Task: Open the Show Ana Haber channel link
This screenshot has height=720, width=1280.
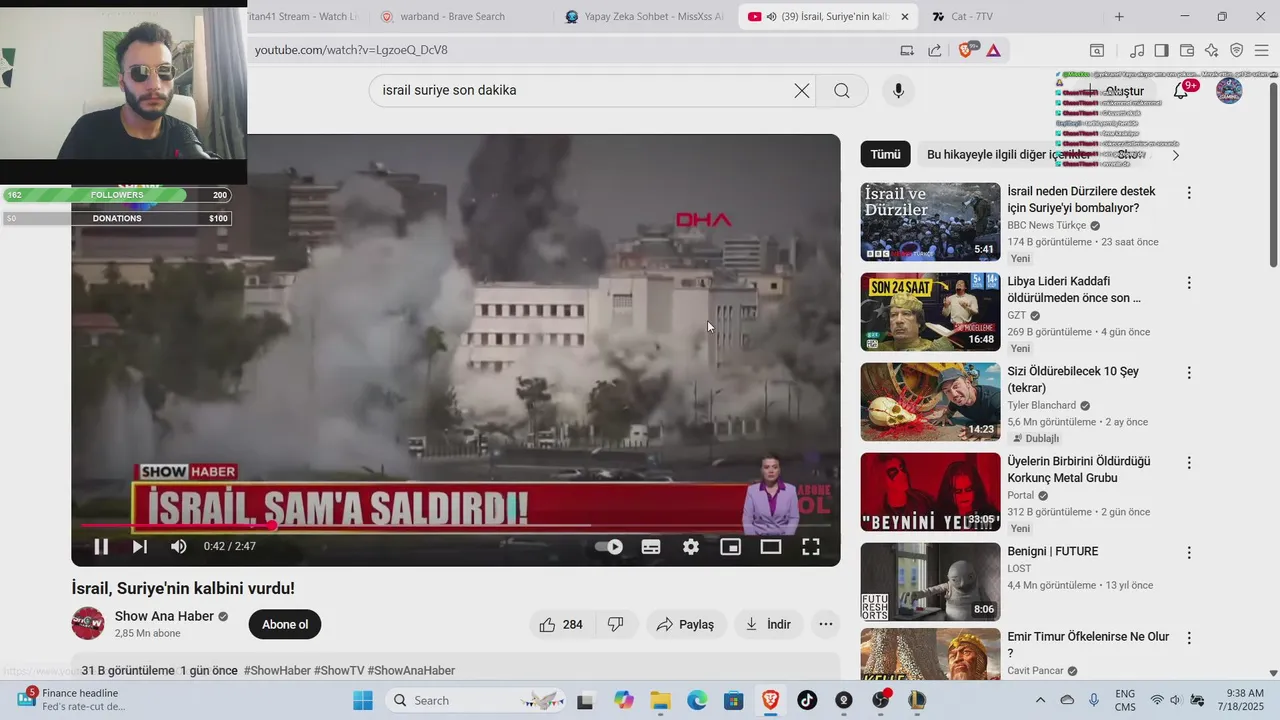Action: [164, 616]
